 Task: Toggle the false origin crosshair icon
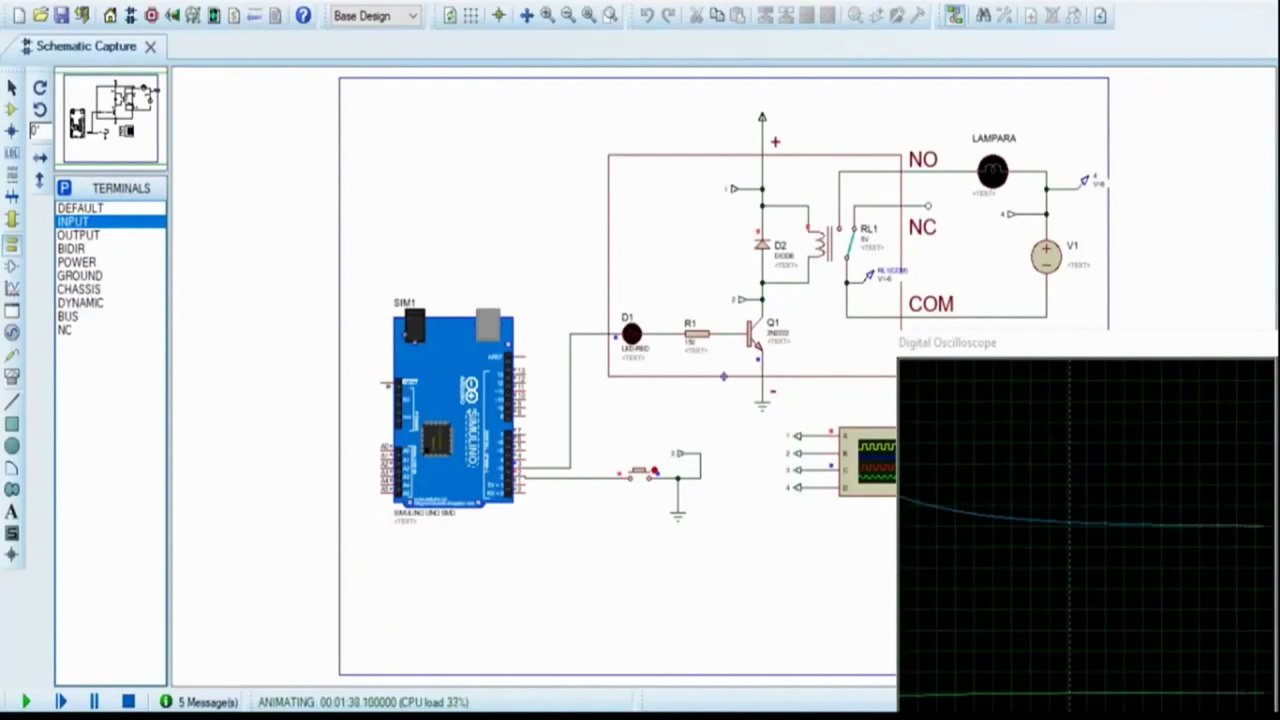498,16
